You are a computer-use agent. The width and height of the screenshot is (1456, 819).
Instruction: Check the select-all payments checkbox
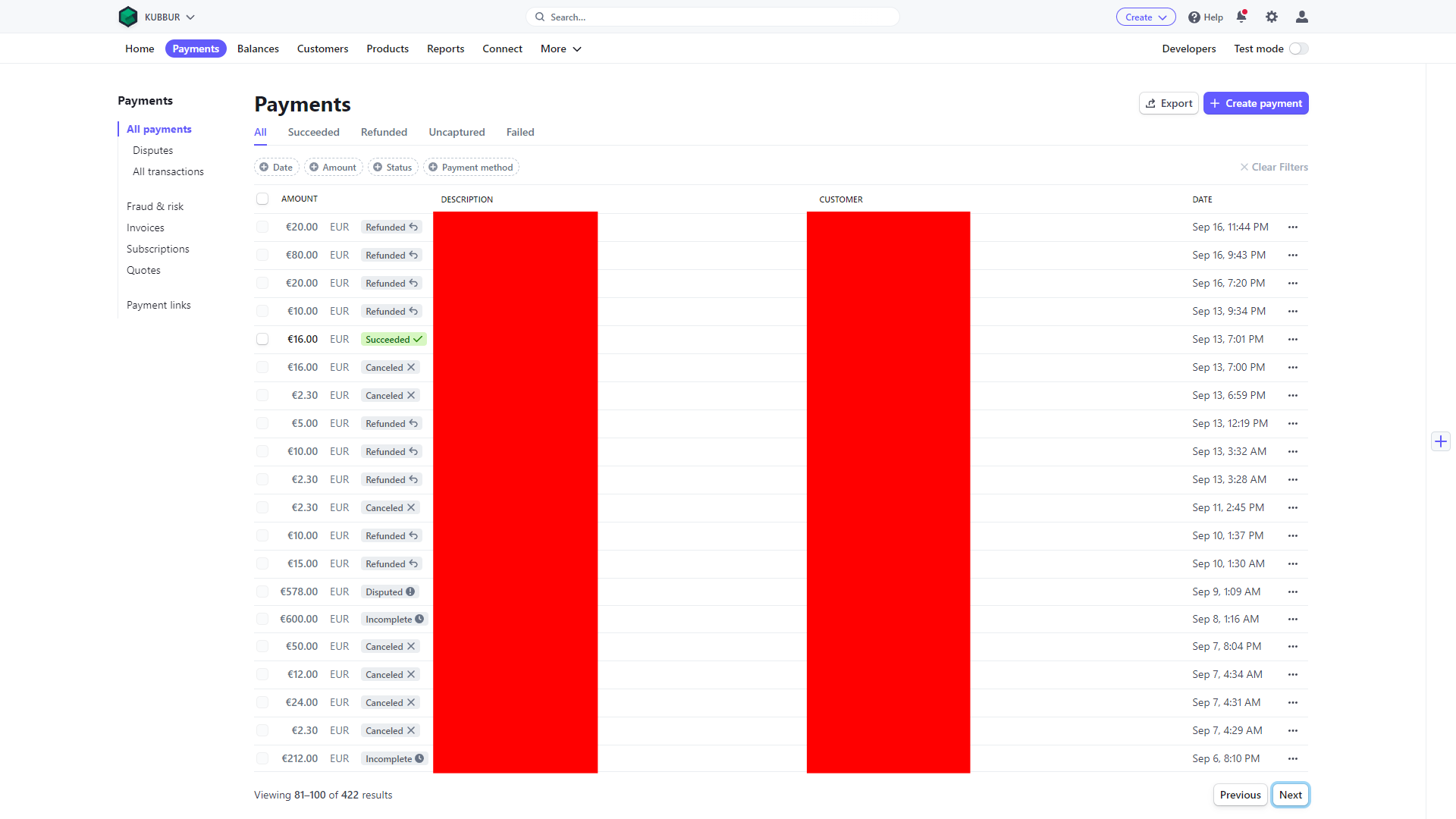click(262, 199)
